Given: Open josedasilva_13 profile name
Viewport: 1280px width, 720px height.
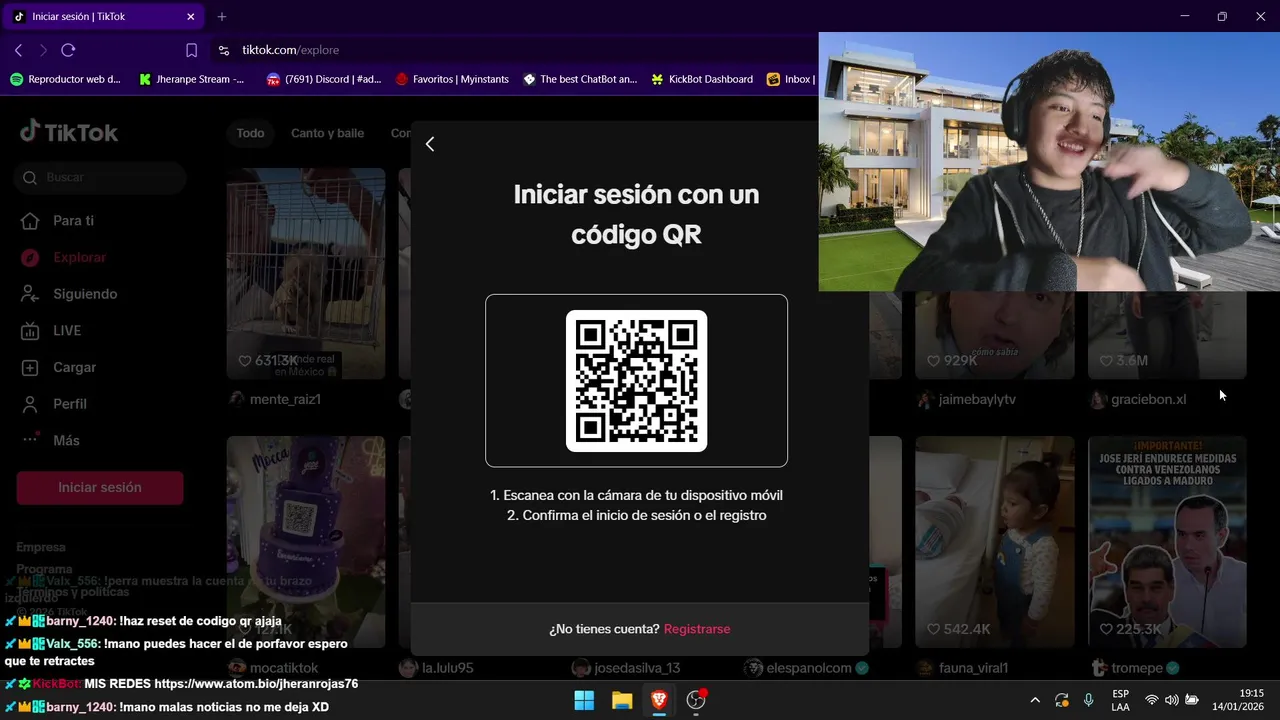Looking at the screenshot, I should click(x=637, y=668).
